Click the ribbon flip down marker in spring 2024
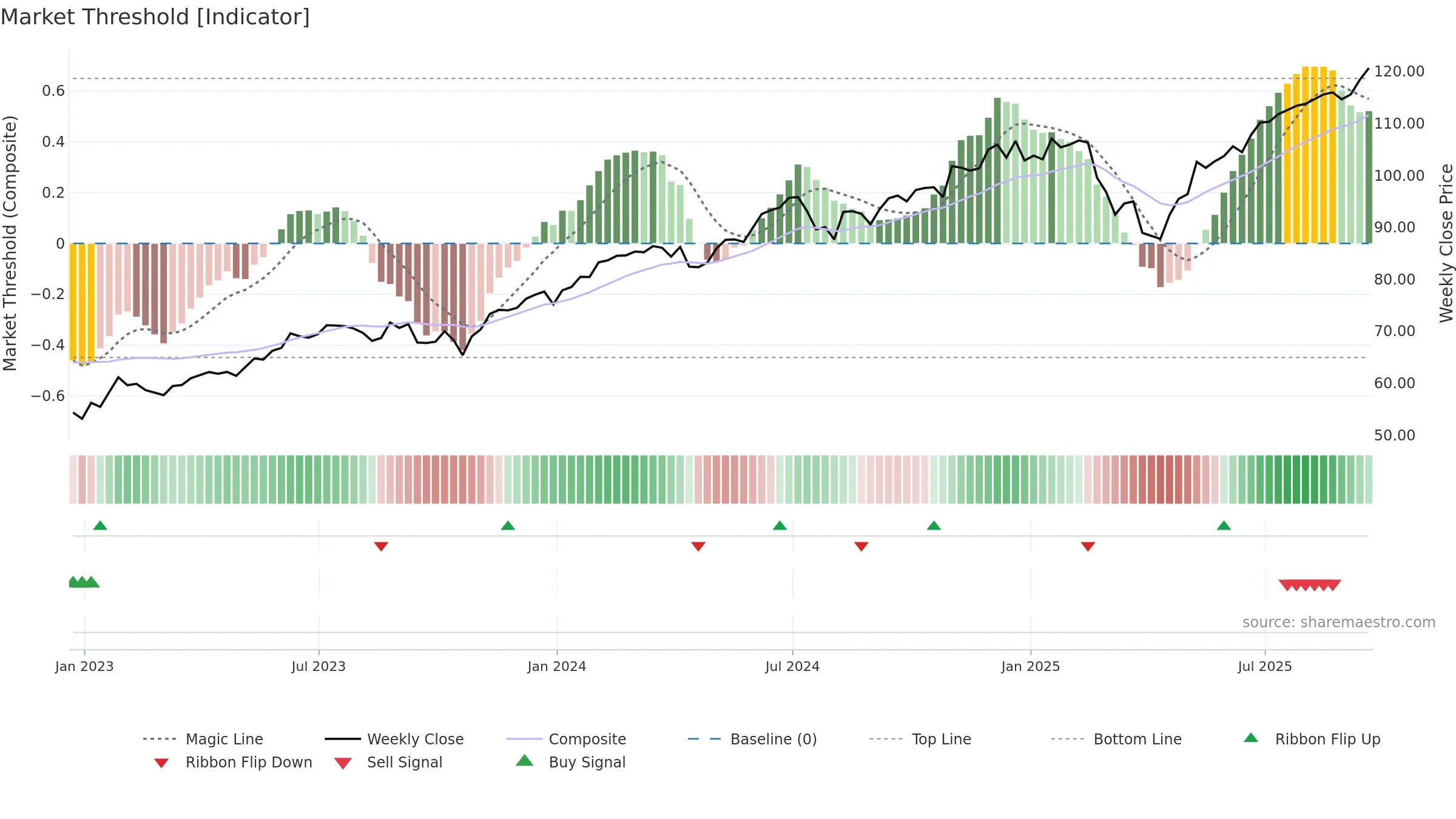The width and height of the screenshot is (1456, 819). pos(698,547)
